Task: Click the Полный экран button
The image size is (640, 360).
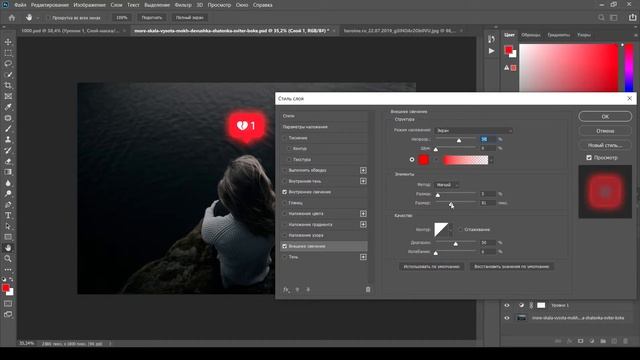Action: click(189, 18)
